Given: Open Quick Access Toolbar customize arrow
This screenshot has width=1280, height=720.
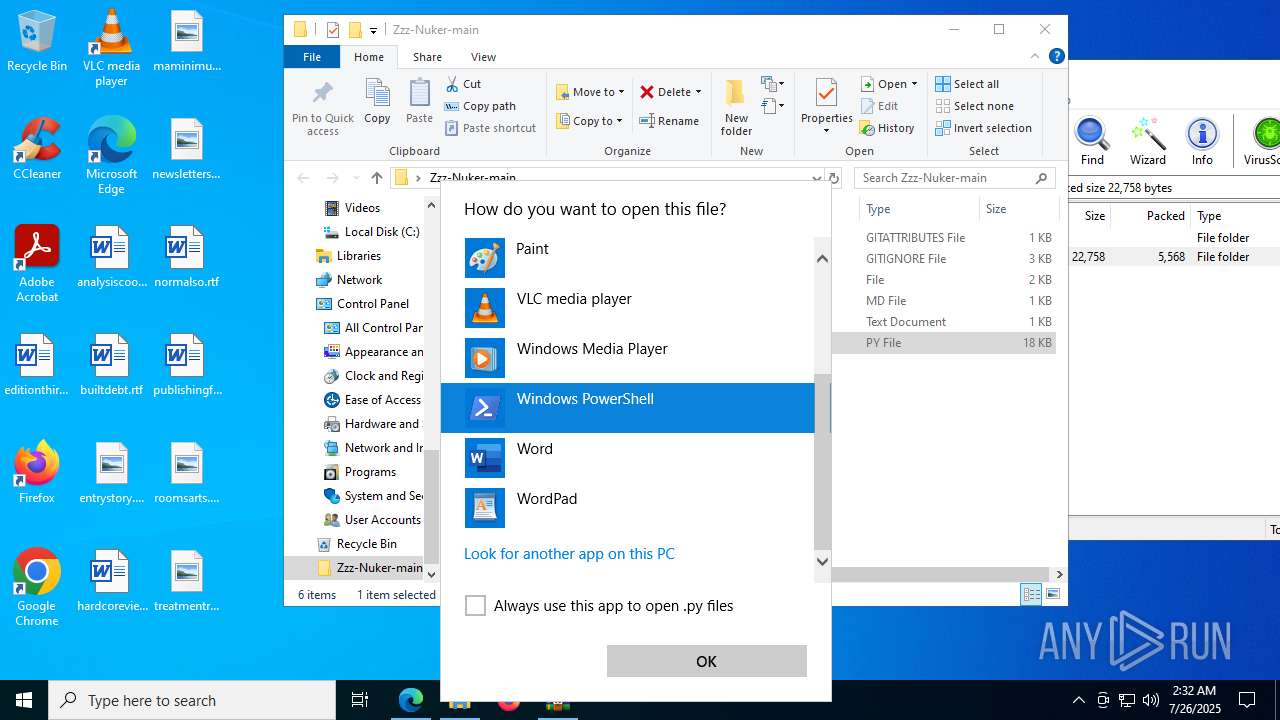Looking at the screenshot, I should pyautogui.click(x=373, y=30).
